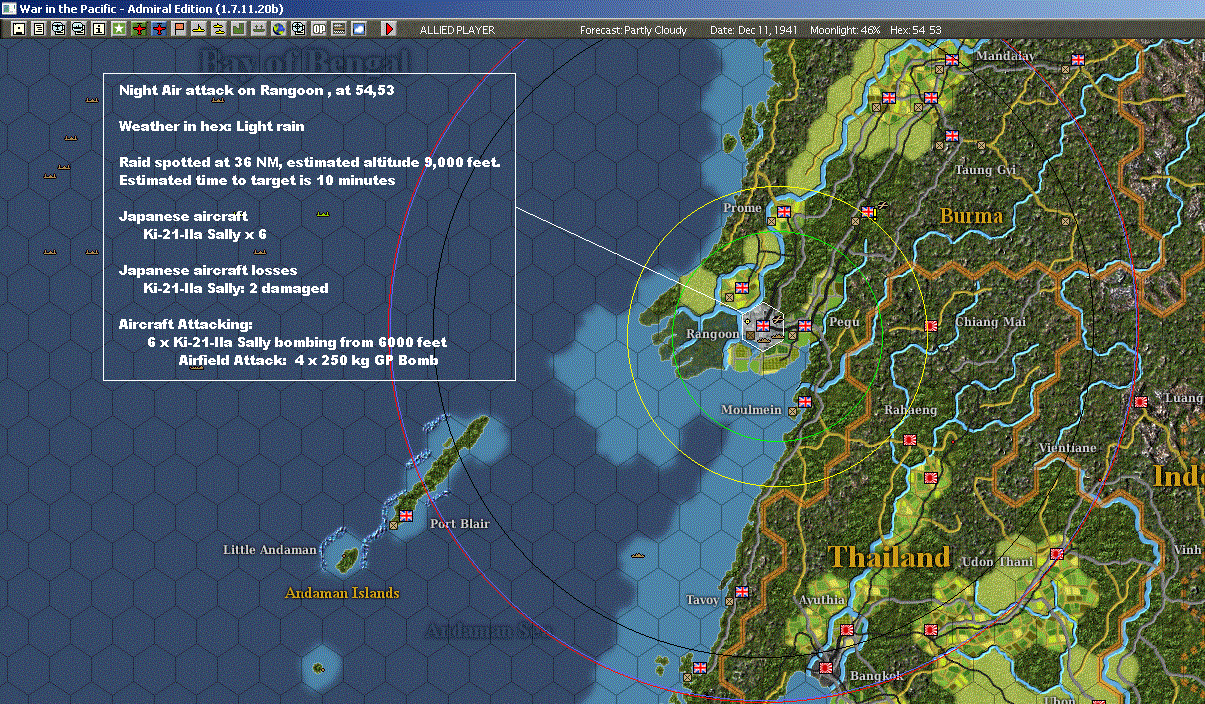Select the Rahaeng Japanese flag
The width and height of the screenshot is (1205, 704).
tap(911, 439)
